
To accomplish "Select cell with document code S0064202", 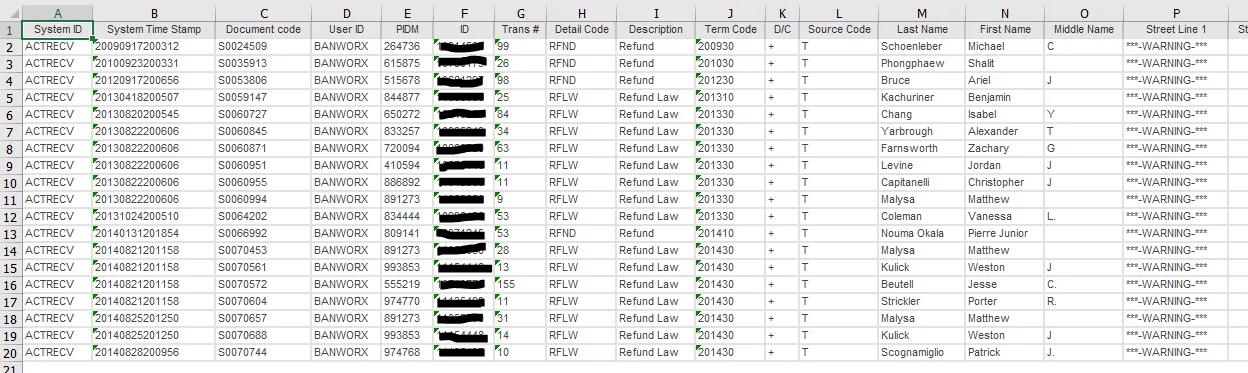I will pos(263,216).
